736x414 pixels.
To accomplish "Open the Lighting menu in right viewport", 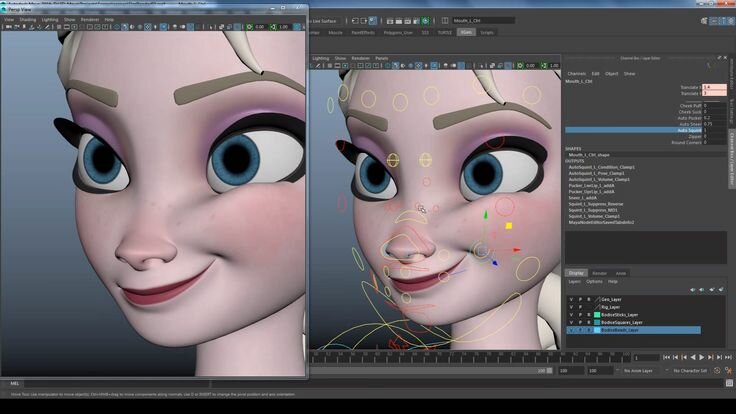I will (x=321, y=58).
